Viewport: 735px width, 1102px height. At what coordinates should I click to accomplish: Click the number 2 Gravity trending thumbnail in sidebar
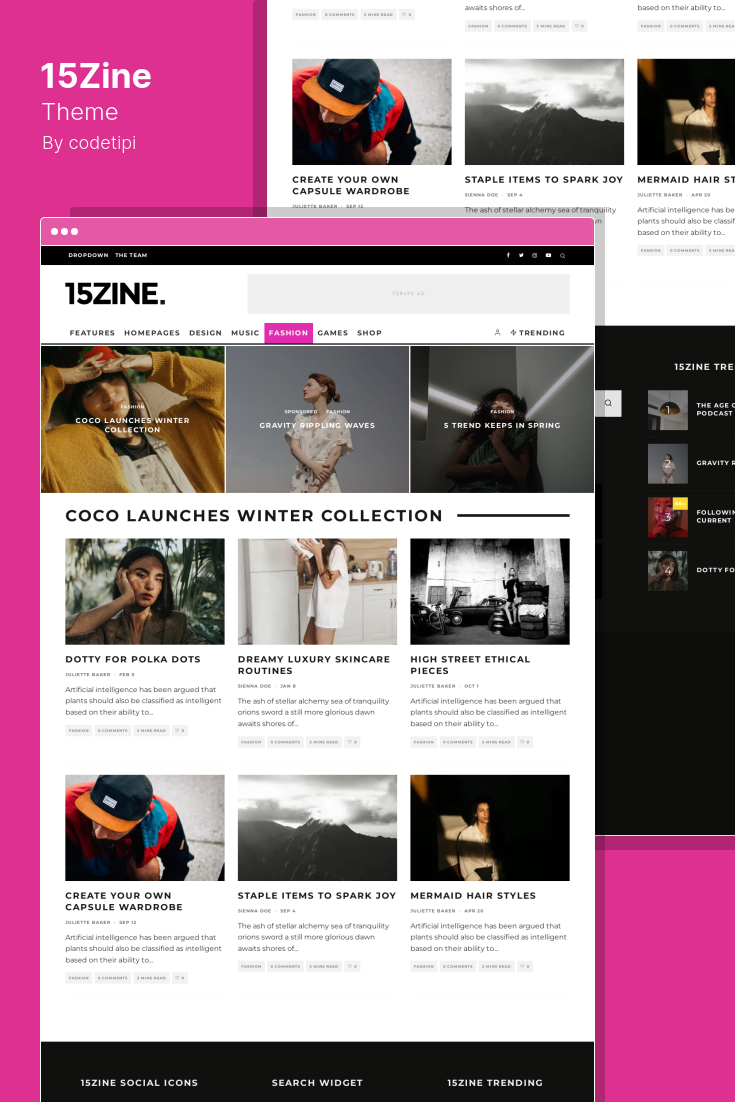pos(668,463)
